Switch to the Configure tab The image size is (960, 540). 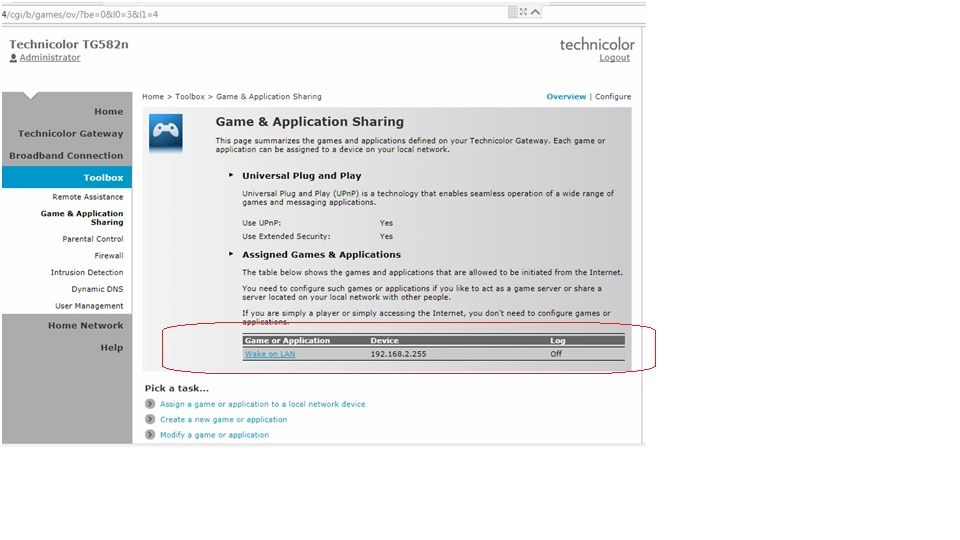pos(613,97)
